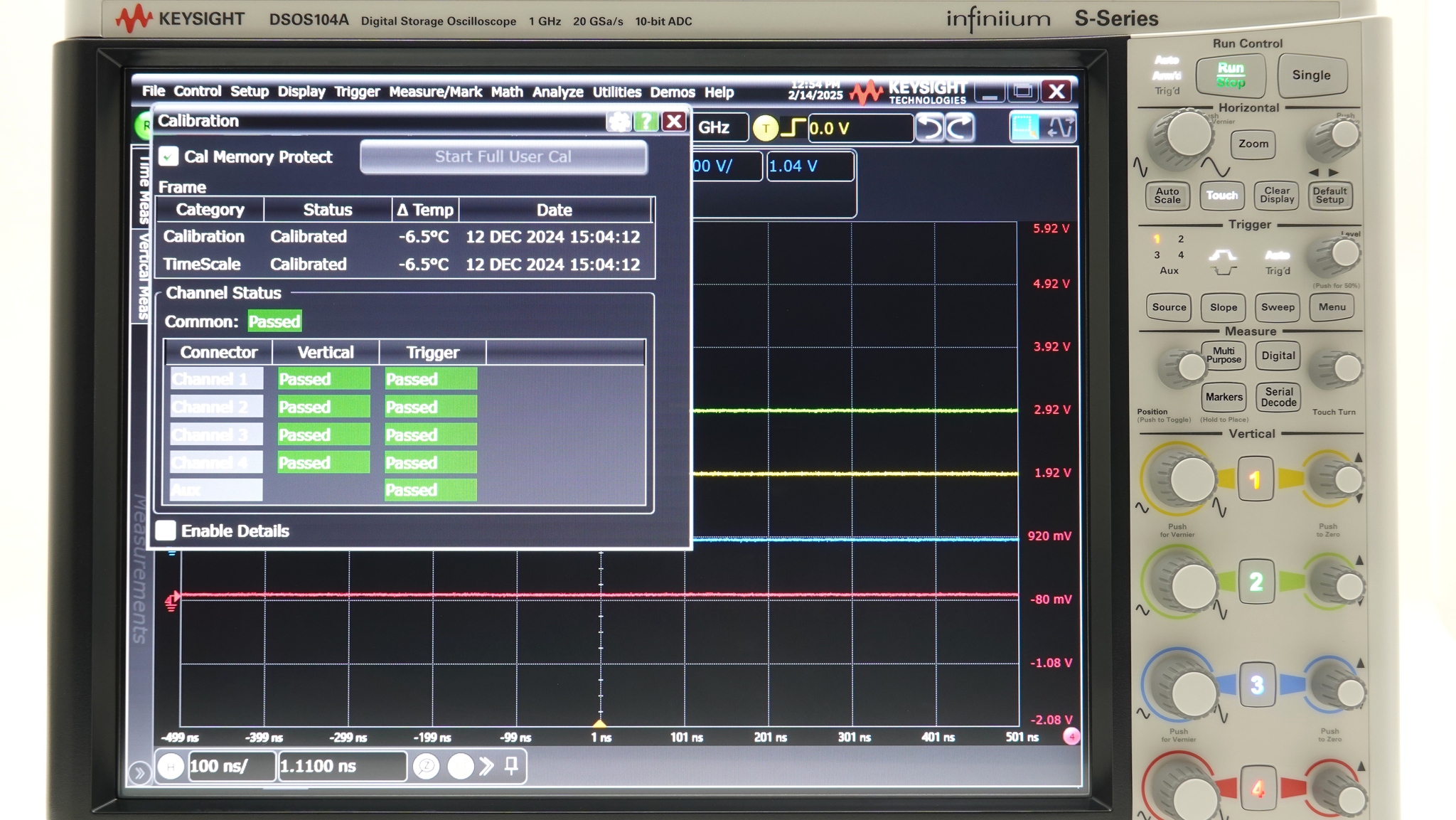Open the Vertical Meas side tab

pos(143,275)
